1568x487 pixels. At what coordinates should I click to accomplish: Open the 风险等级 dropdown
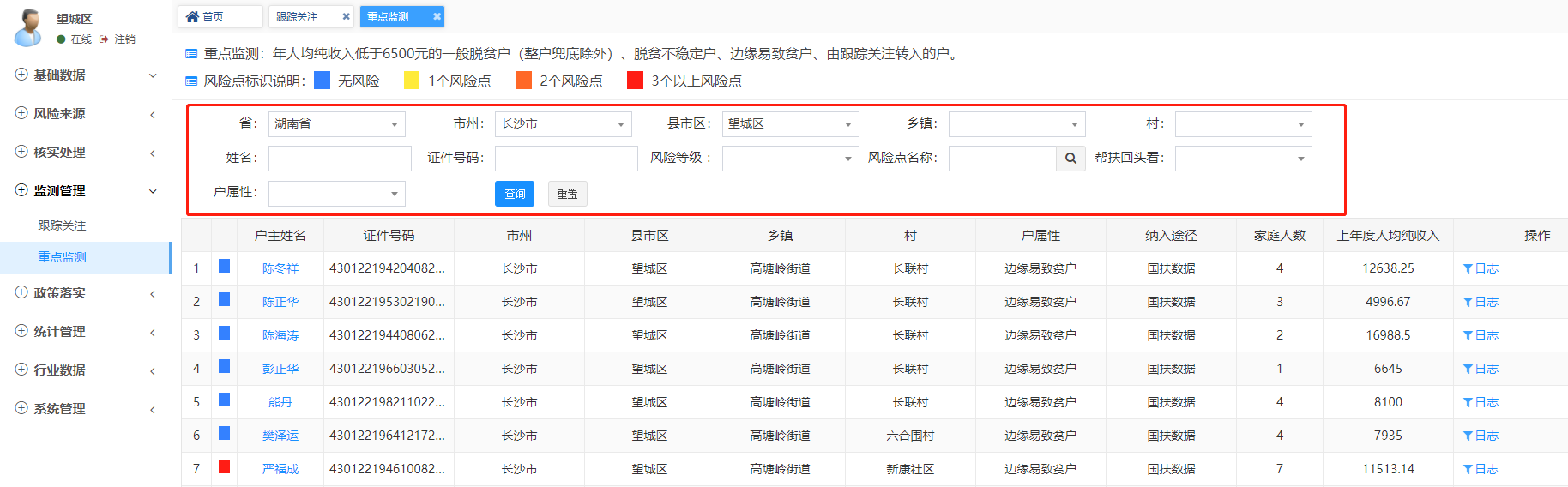790,159
